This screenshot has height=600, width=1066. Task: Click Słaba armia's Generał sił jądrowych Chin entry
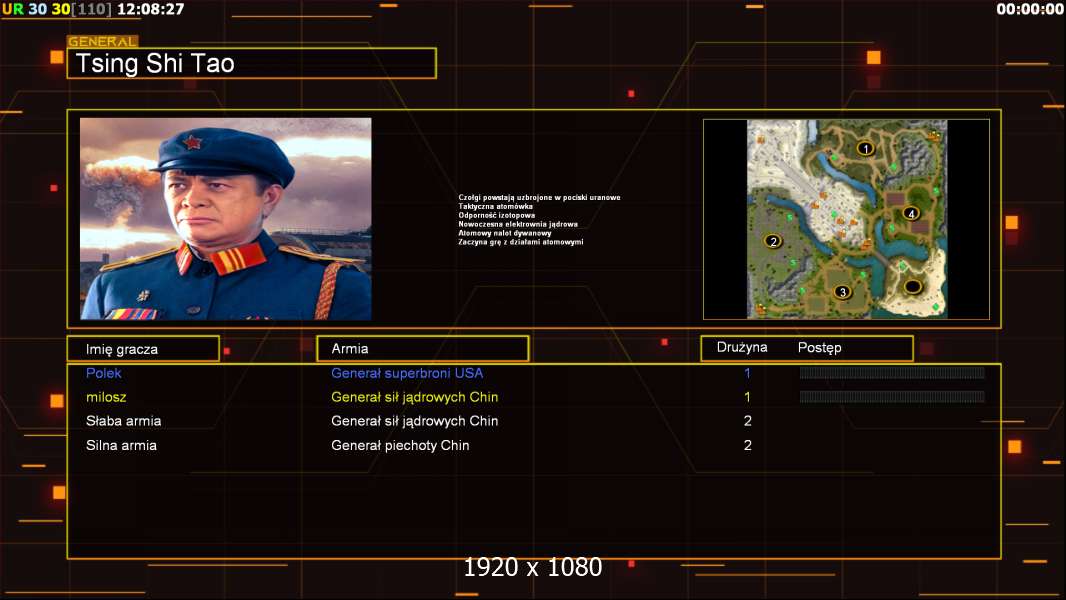(x=415, y=421)
